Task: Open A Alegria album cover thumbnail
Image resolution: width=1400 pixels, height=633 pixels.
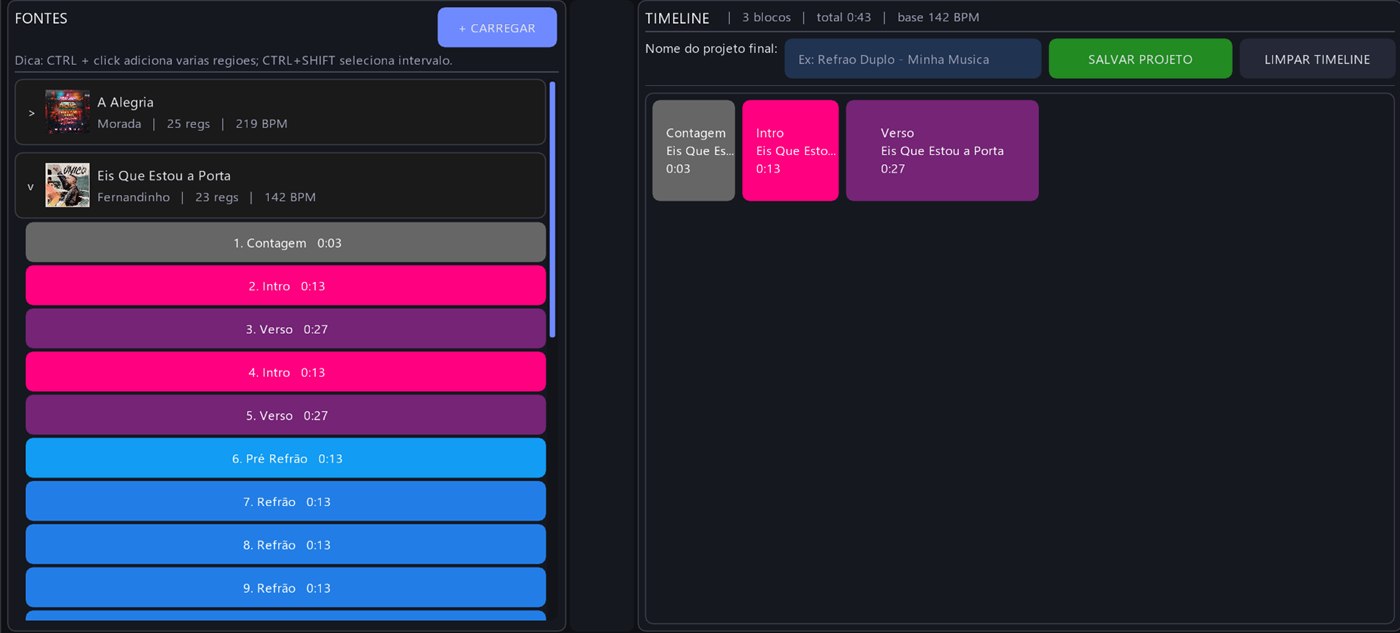Action: (67, 112)
